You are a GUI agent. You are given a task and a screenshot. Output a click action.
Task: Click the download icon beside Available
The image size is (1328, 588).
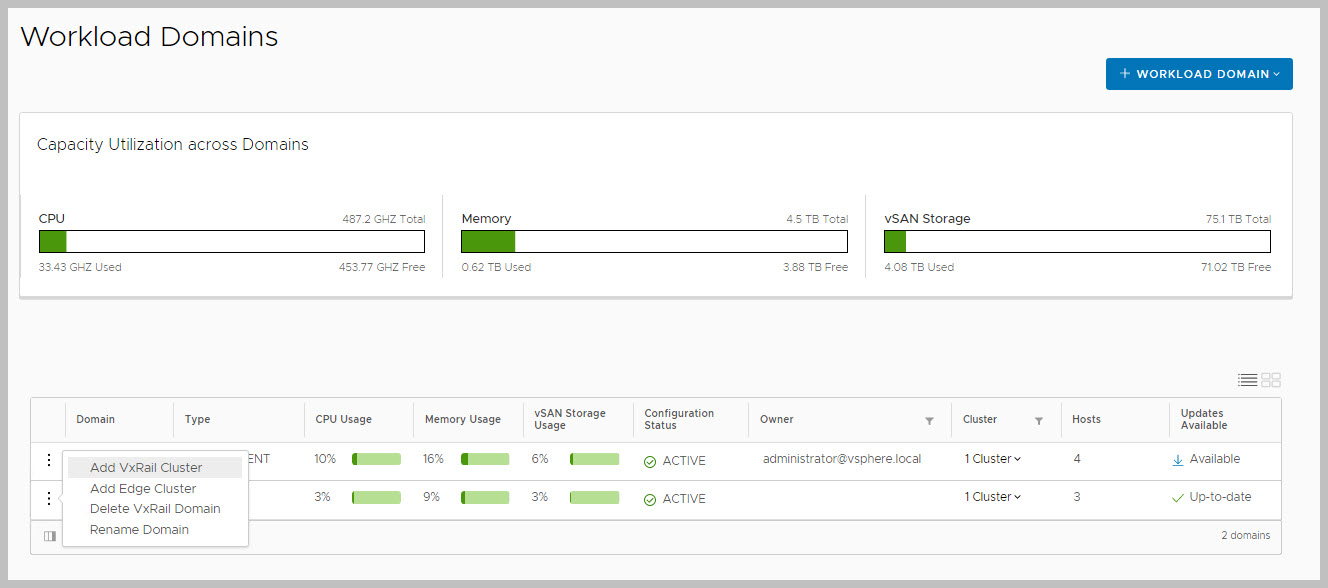tap(1178, 460)
